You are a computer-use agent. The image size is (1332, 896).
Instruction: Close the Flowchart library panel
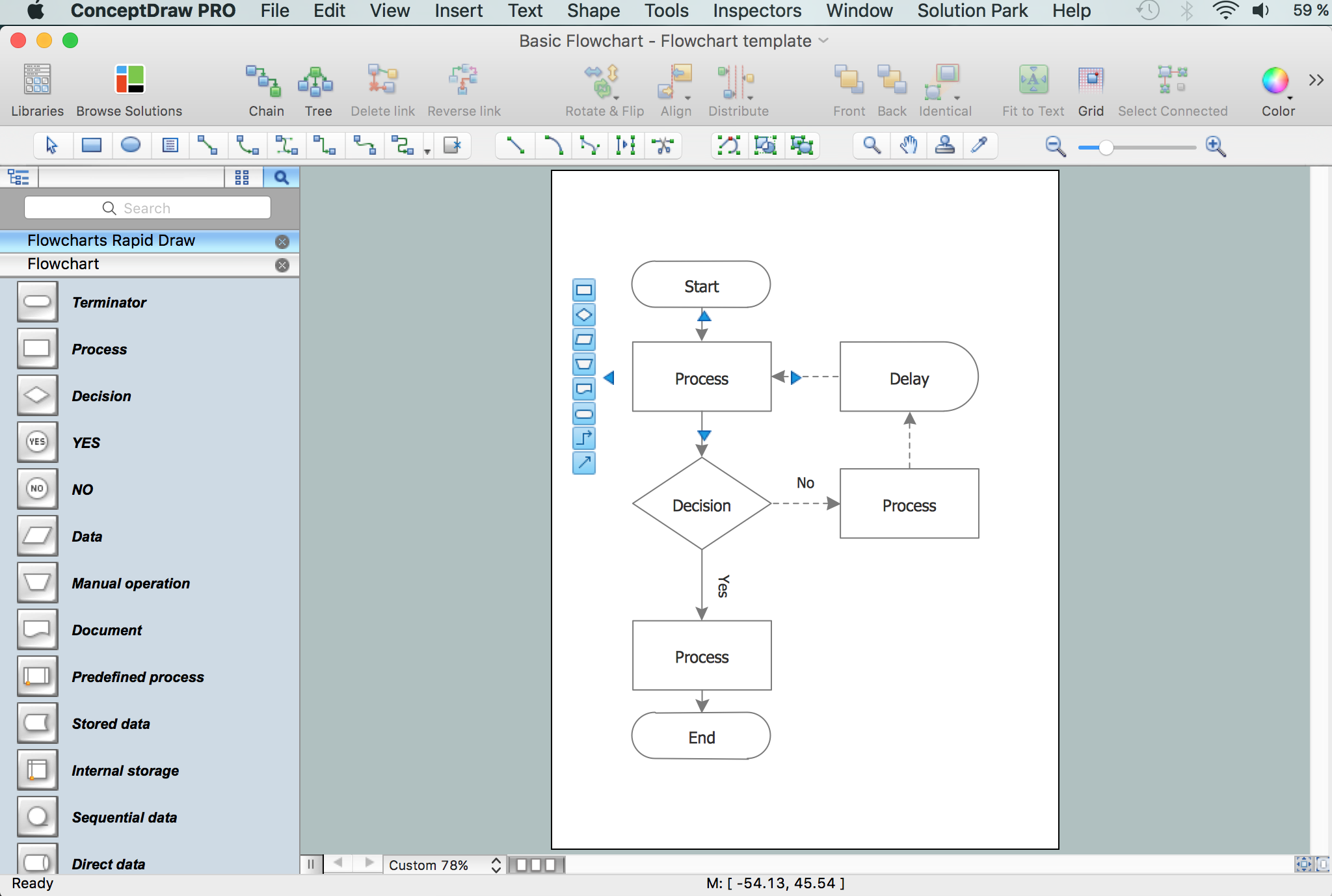[x=282, y=264]
